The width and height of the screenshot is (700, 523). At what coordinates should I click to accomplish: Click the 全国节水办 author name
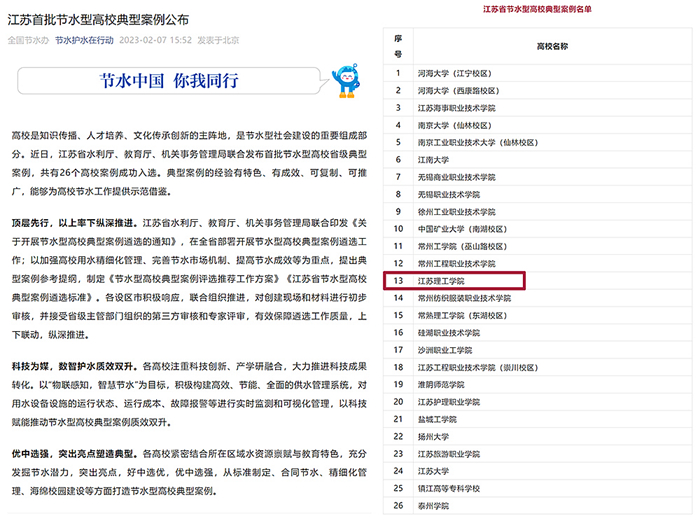pos(28,42)
